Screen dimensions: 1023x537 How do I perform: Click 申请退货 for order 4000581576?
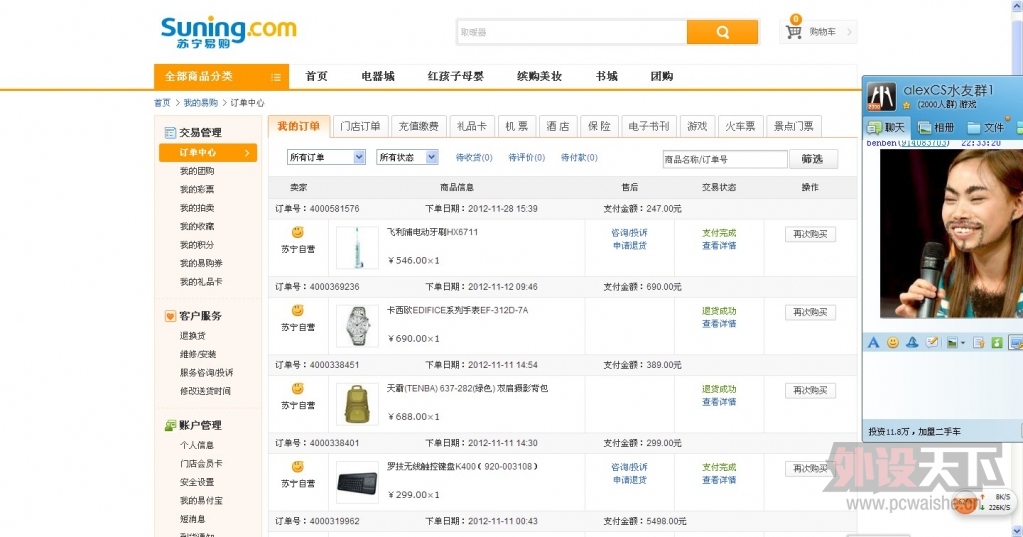pyautogui.click(x=630, y=246)
